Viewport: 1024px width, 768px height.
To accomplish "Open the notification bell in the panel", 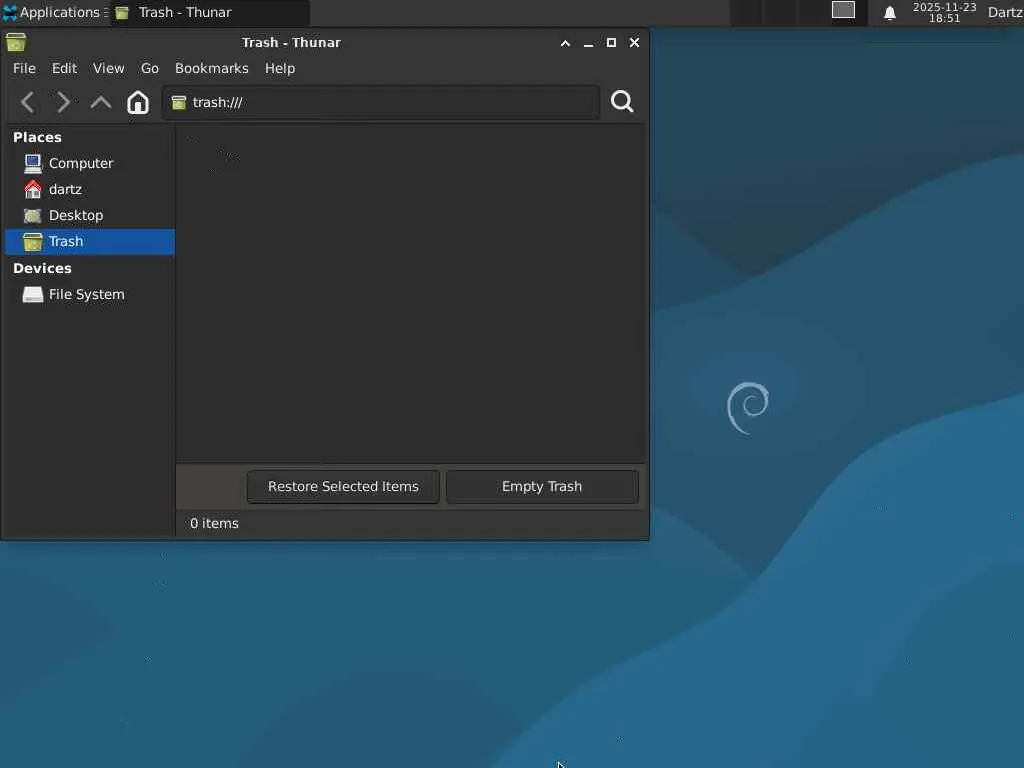I will coord(889,13).
